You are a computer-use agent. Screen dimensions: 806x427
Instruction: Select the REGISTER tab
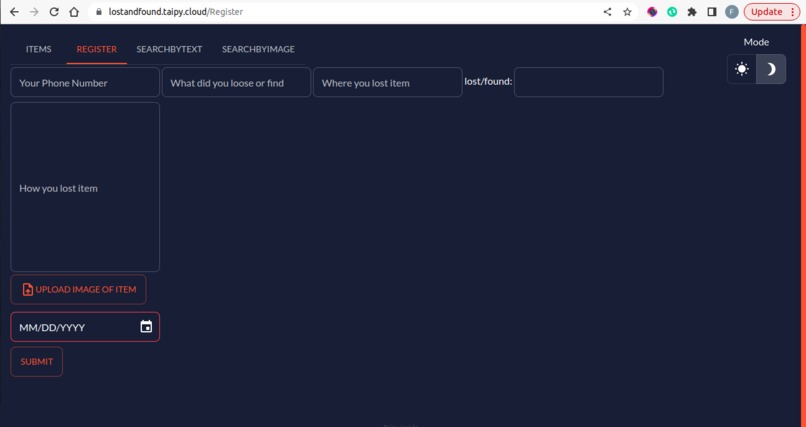(x=97, y=49)
